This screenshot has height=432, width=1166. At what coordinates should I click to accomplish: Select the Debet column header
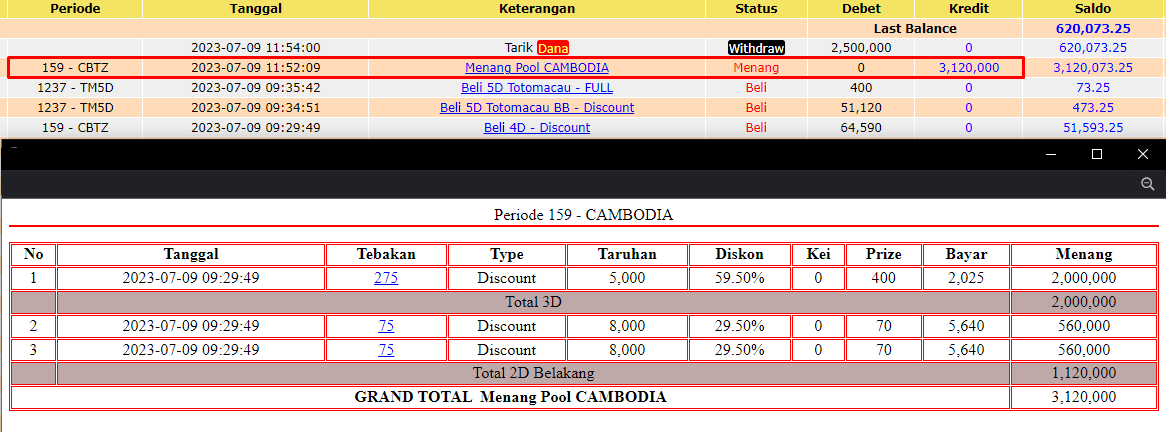point(861,9)
